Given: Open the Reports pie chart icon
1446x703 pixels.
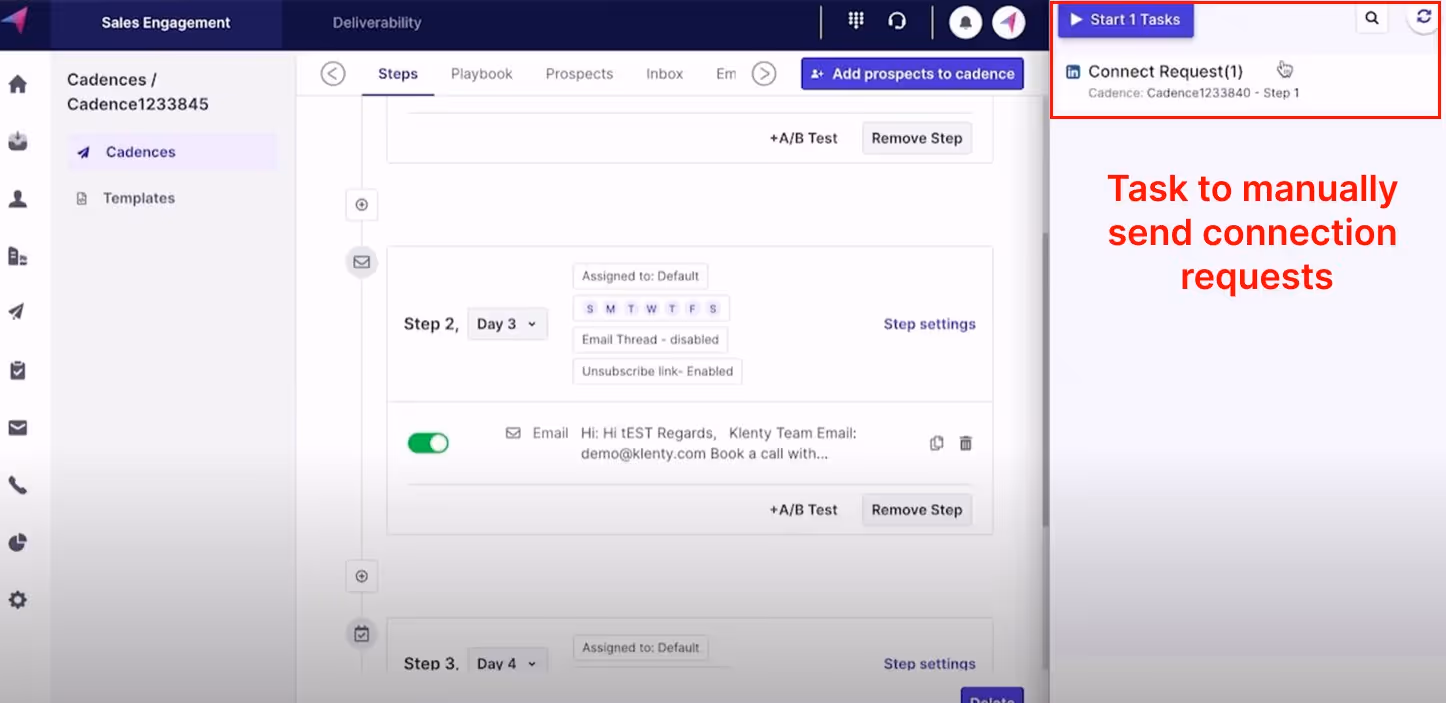Looking at the screenshot, I should click(x=18, y=542).
